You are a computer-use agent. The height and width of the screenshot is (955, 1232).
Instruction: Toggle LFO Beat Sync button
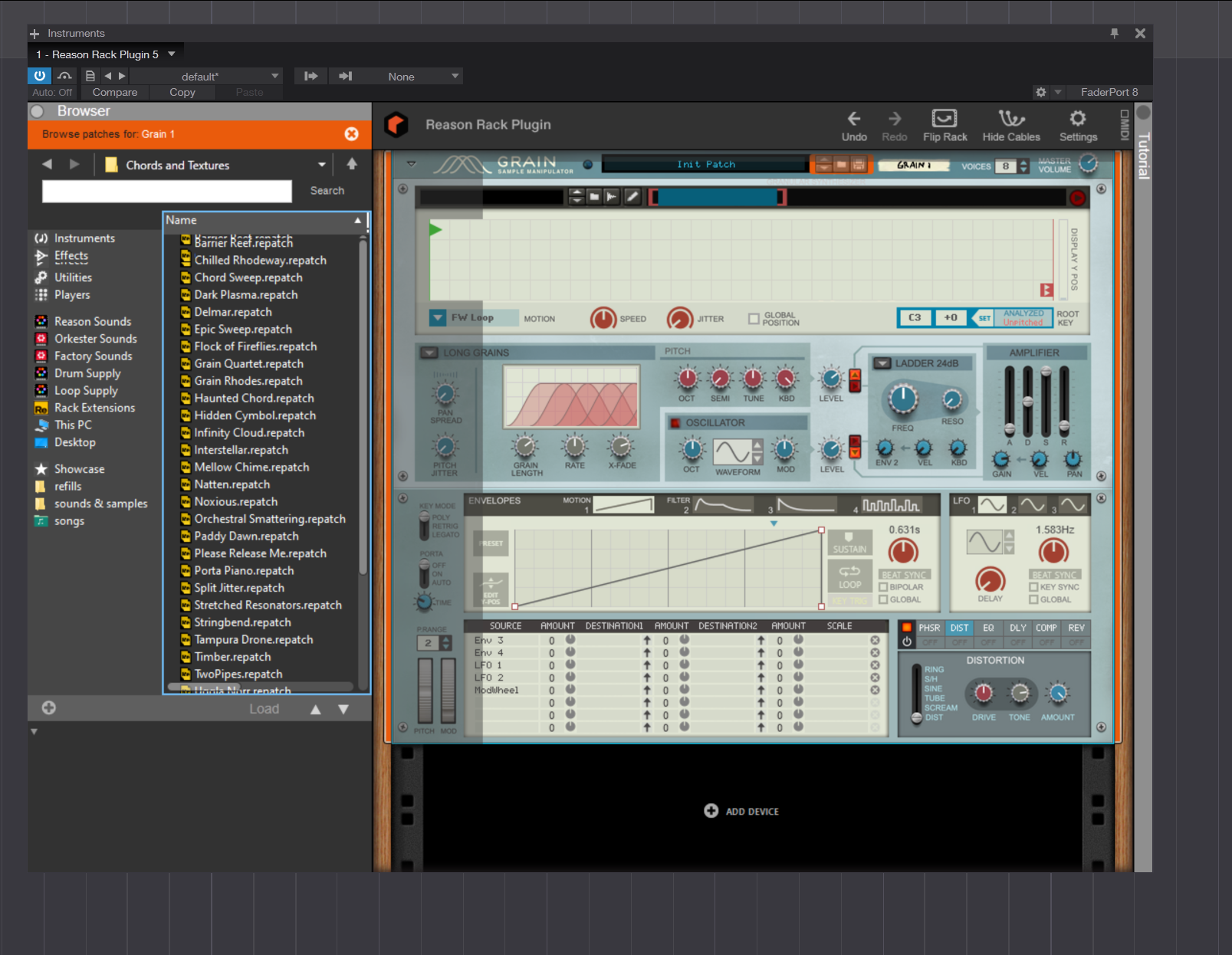tap(1054, 575)
